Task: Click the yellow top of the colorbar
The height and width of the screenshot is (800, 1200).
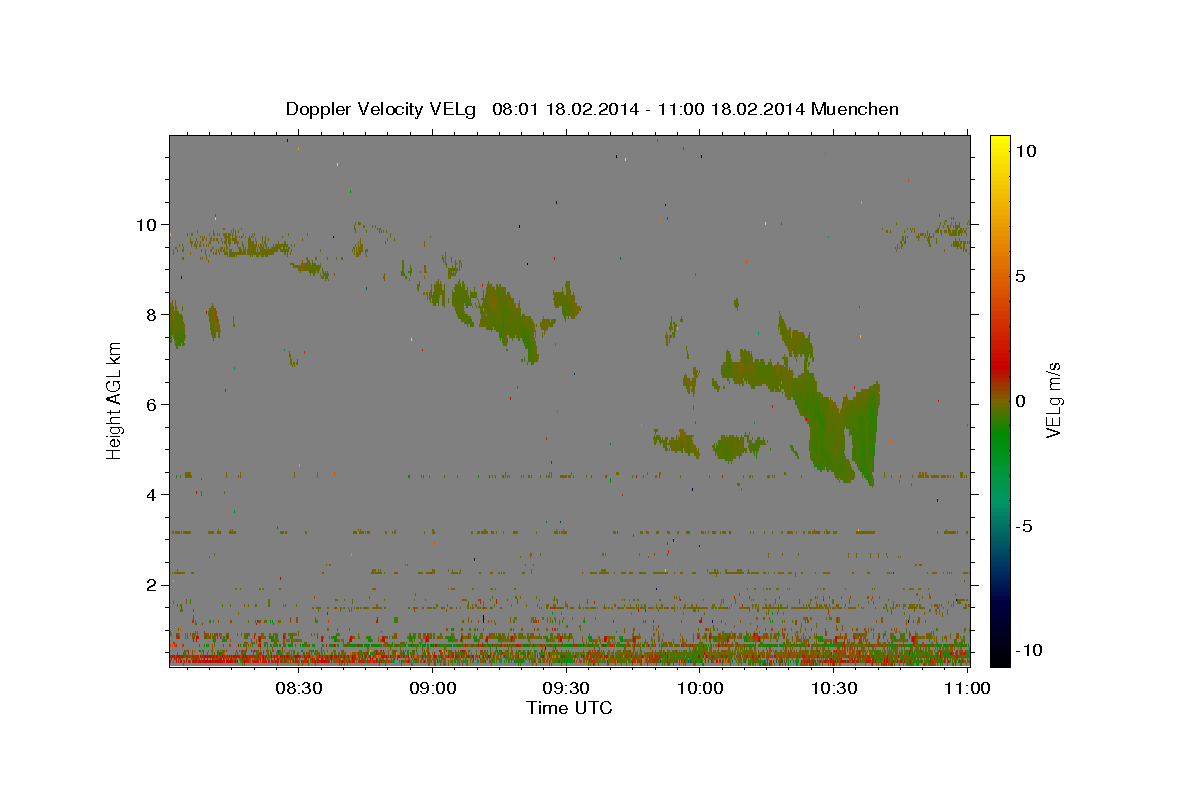Action: [999, 145]
